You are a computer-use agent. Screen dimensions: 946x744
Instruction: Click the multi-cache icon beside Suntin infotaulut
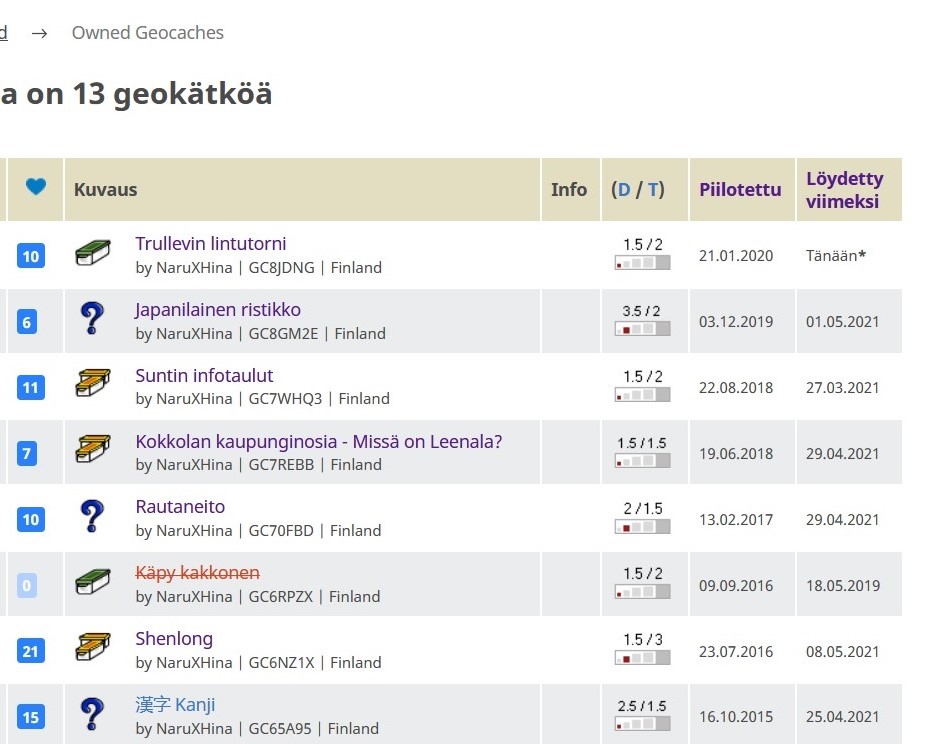[x=92, y=385]
